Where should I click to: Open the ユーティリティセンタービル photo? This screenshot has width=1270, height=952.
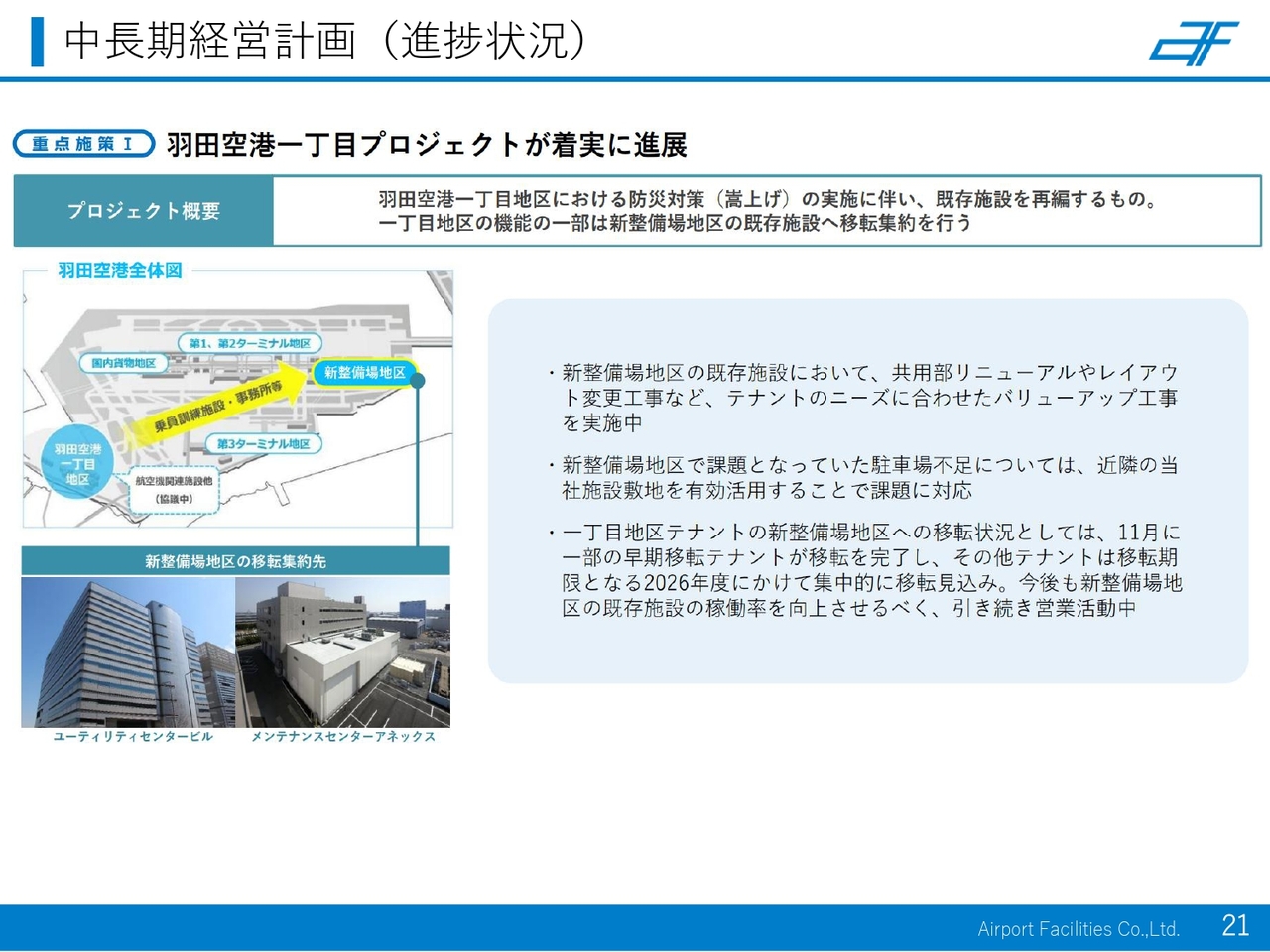128,652
